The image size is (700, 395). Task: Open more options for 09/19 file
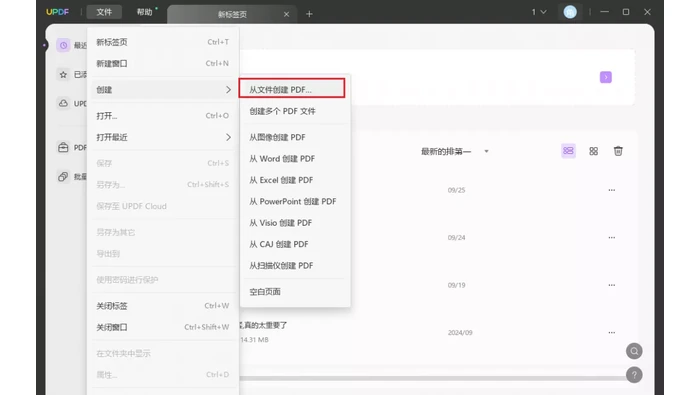coord(612,285)
